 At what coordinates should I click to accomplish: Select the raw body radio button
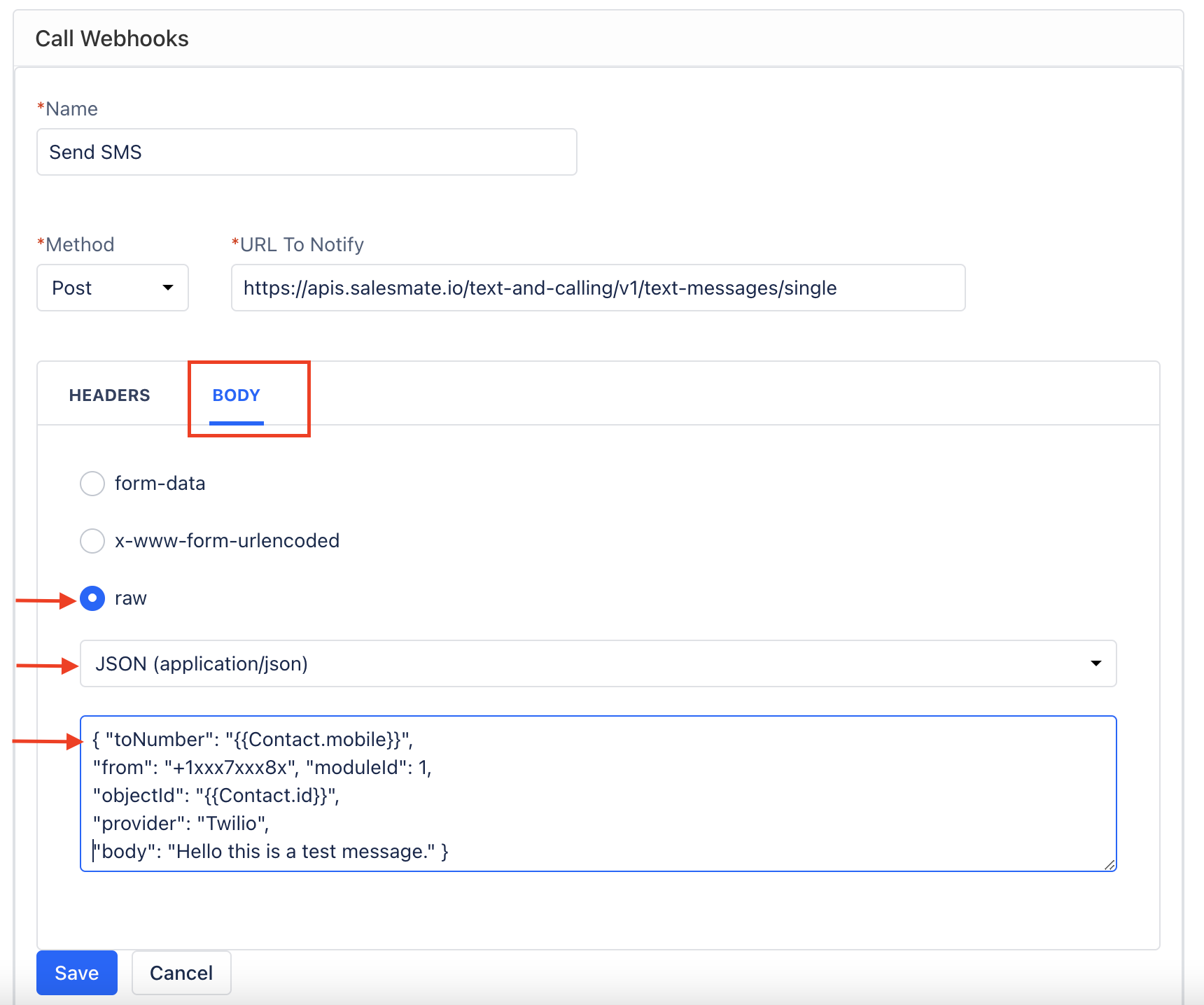coord(92,598)
